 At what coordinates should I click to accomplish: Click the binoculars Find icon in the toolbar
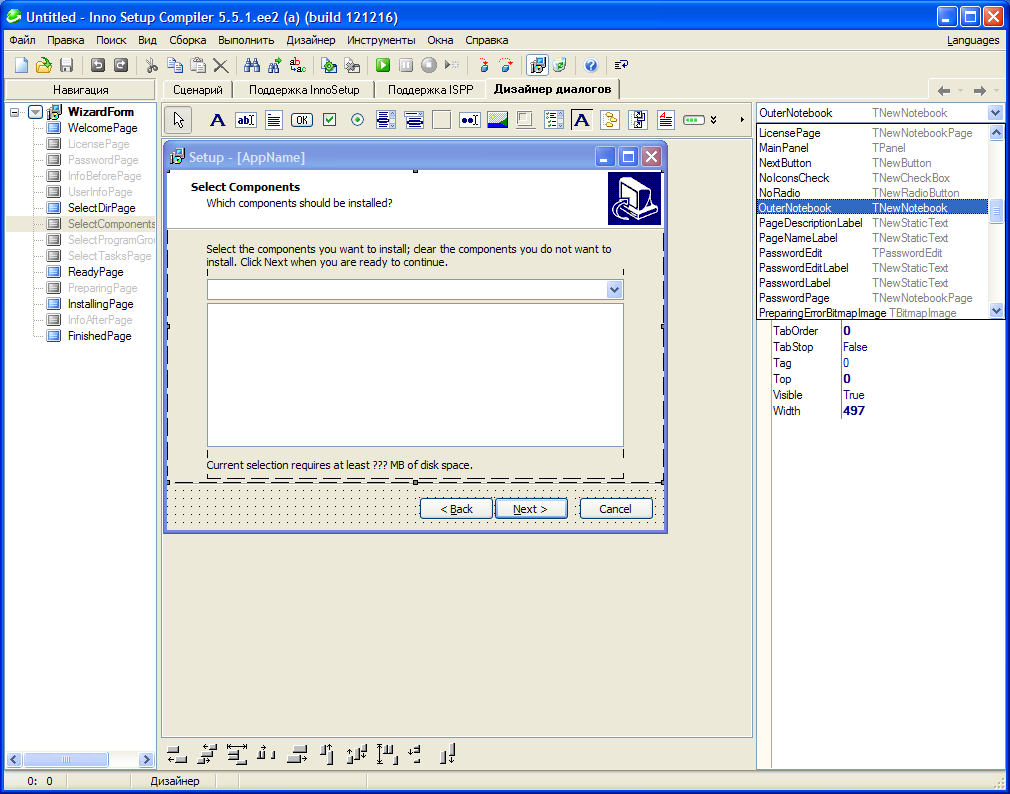252,65
